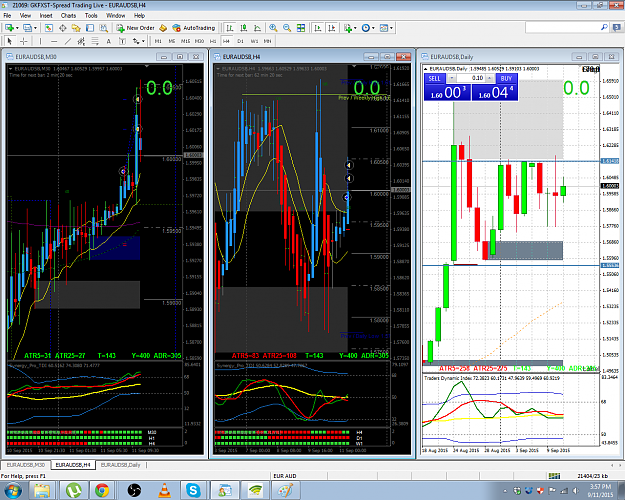Select the Equidistant Channel tool

point(81,41)
